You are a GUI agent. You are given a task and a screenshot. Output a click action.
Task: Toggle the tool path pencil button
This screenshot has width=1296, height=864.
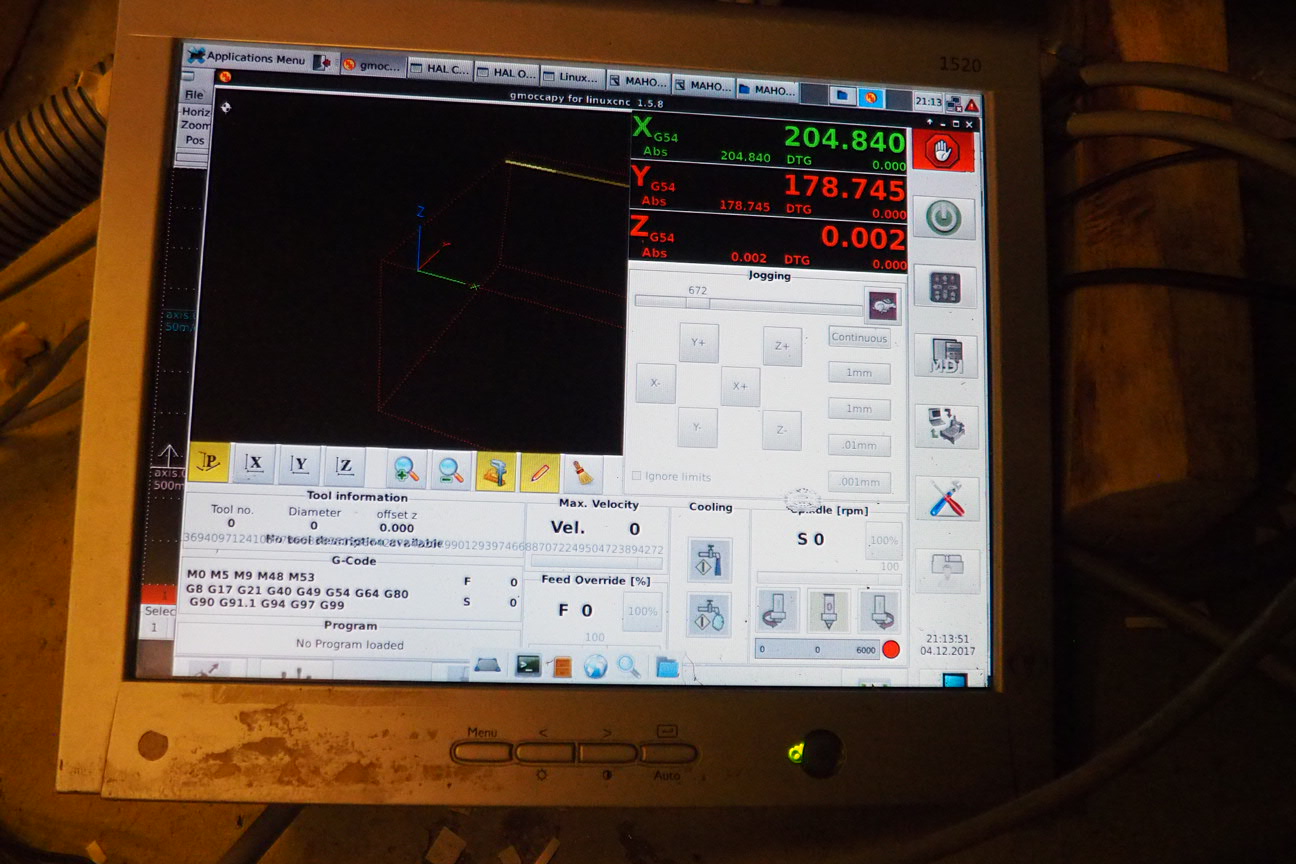click(539, 471)
